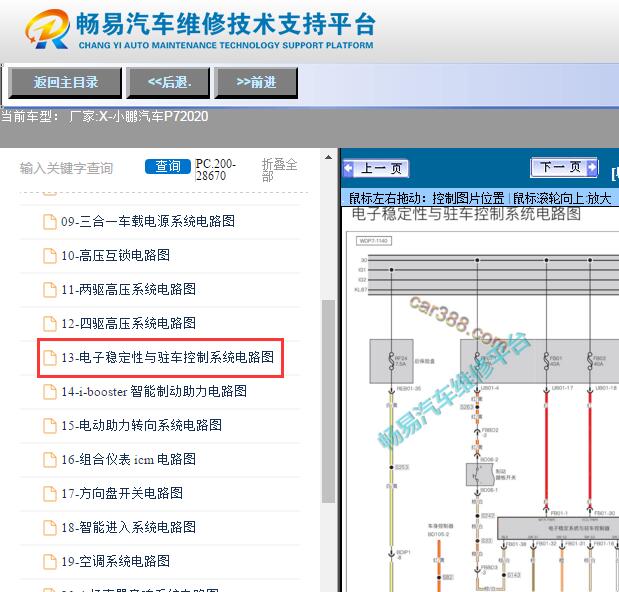Go forward with the >>前进 button

pos(256,82)
